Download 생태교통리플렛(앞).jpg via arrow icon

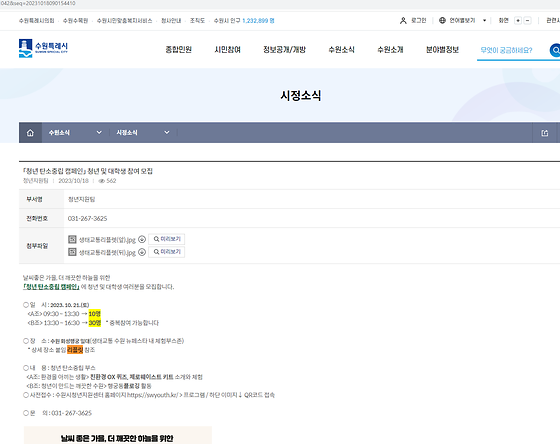[x=142, y=239]
